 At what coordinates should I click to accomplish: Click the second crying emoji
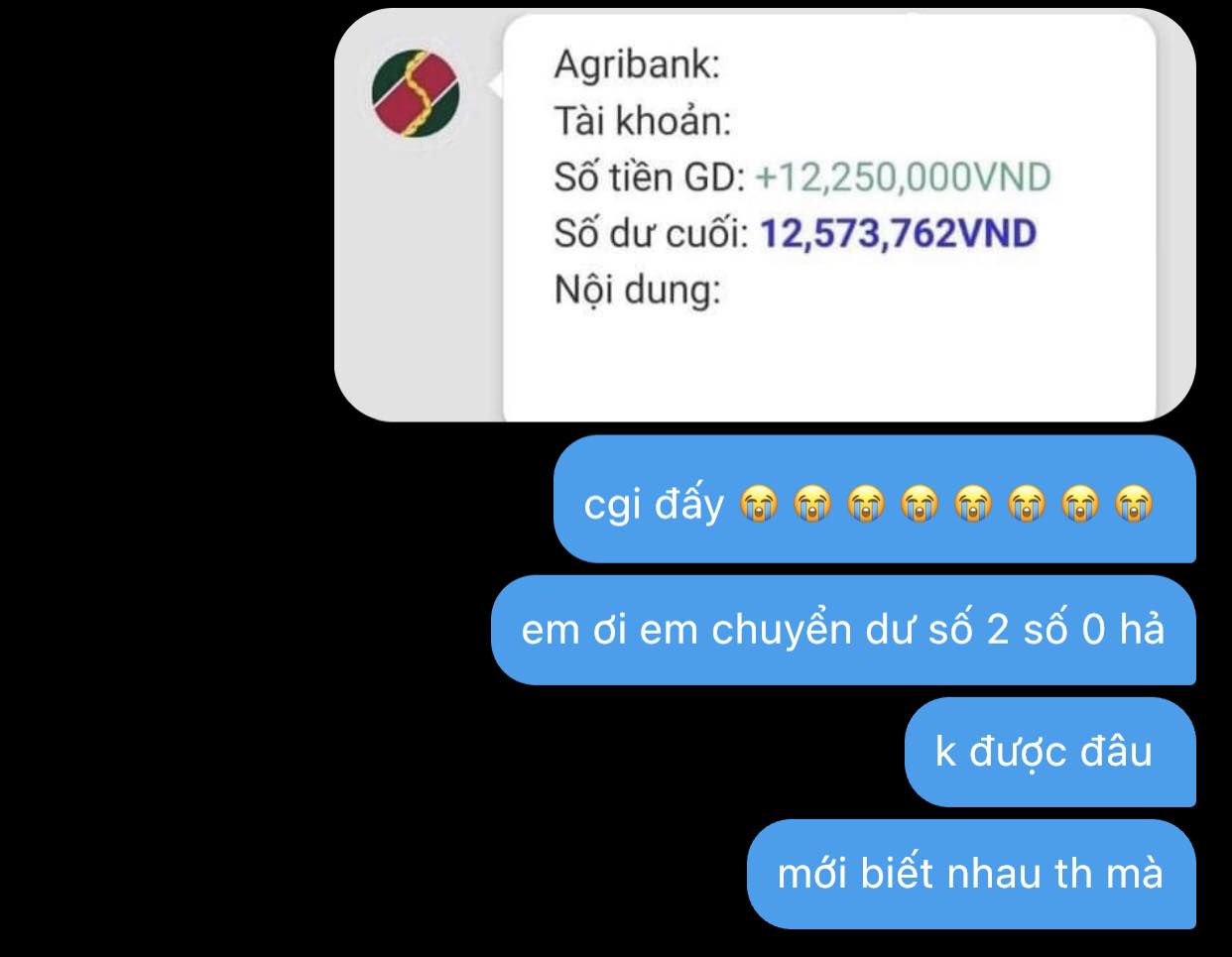(x=812, y=505)
